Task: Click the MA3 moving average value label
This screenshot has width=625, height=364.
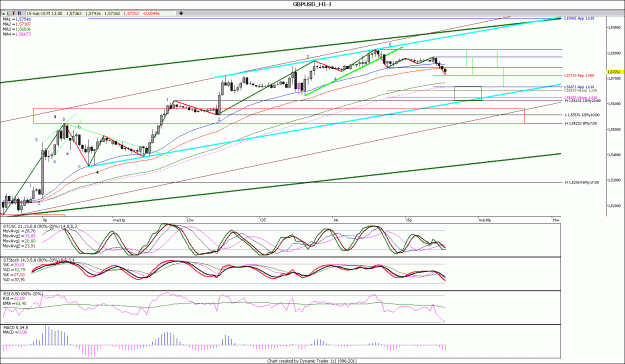Action: (x=17, y=29)
